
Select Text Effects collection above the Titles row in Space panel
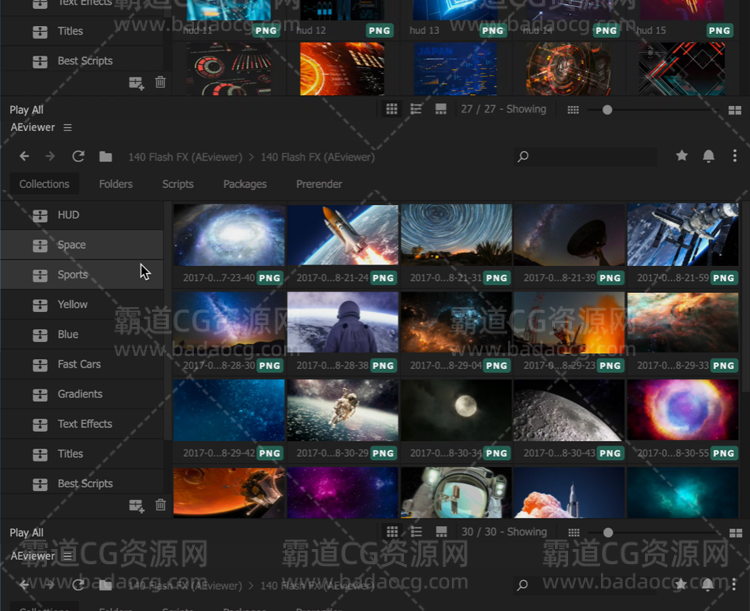pos(82,424)
